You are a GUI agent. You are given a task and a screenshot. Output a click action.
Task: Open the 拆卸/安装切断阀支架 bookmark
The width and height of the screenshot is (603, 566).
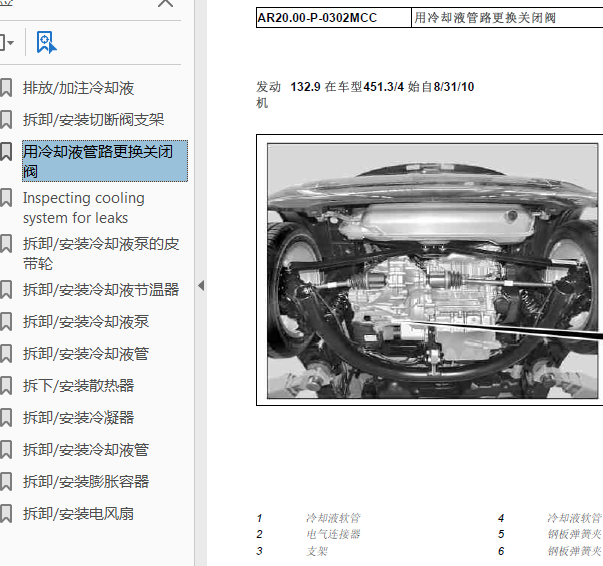click(x=93, y=120)
